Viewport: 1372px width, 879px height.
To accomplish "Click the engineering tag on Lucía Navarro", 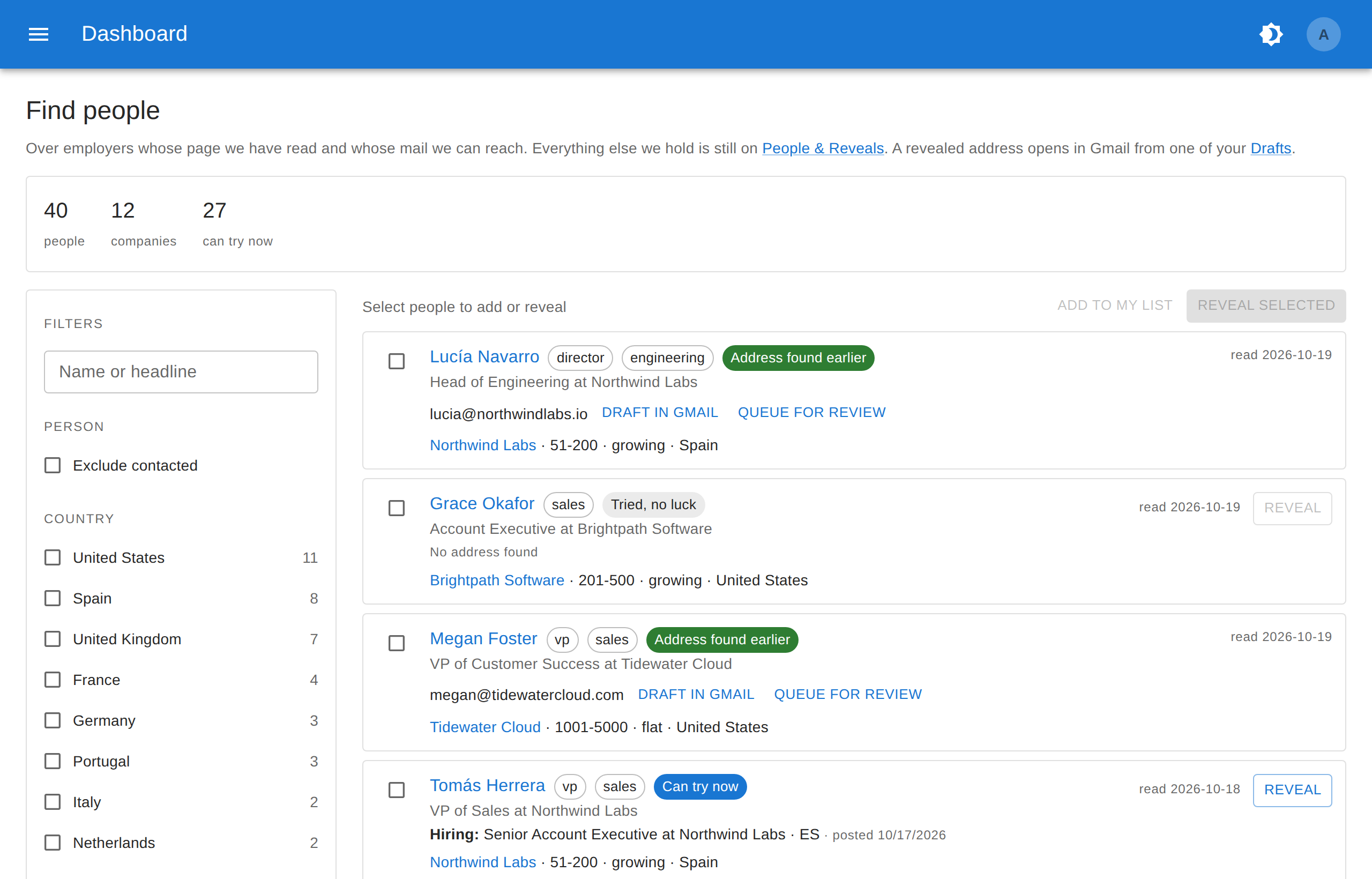I will 667,358.
